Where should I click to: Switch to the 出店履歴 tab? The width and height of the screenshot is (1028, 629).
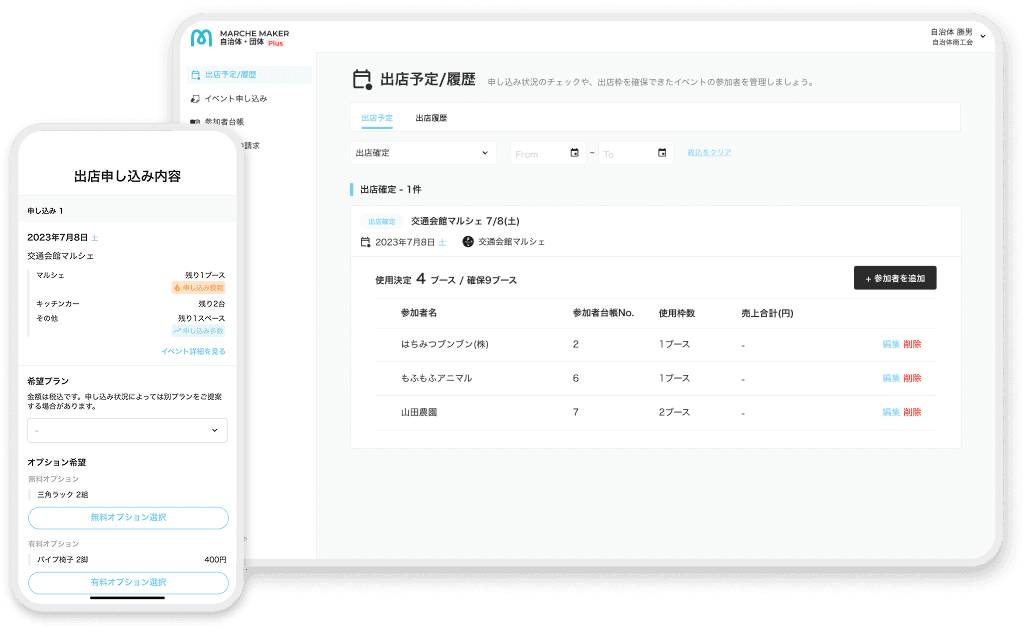[x=431, y=118]
